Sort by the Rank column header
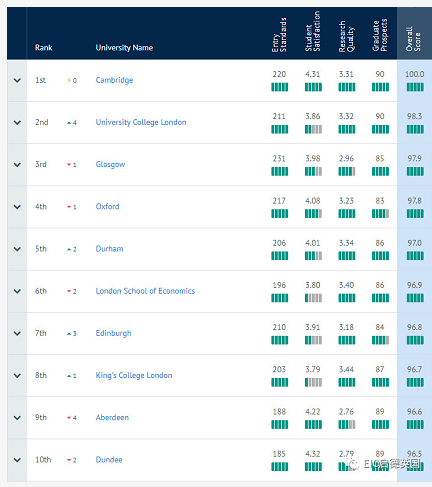The width and height of the screenshot is (432, 487). click(44, 48)
